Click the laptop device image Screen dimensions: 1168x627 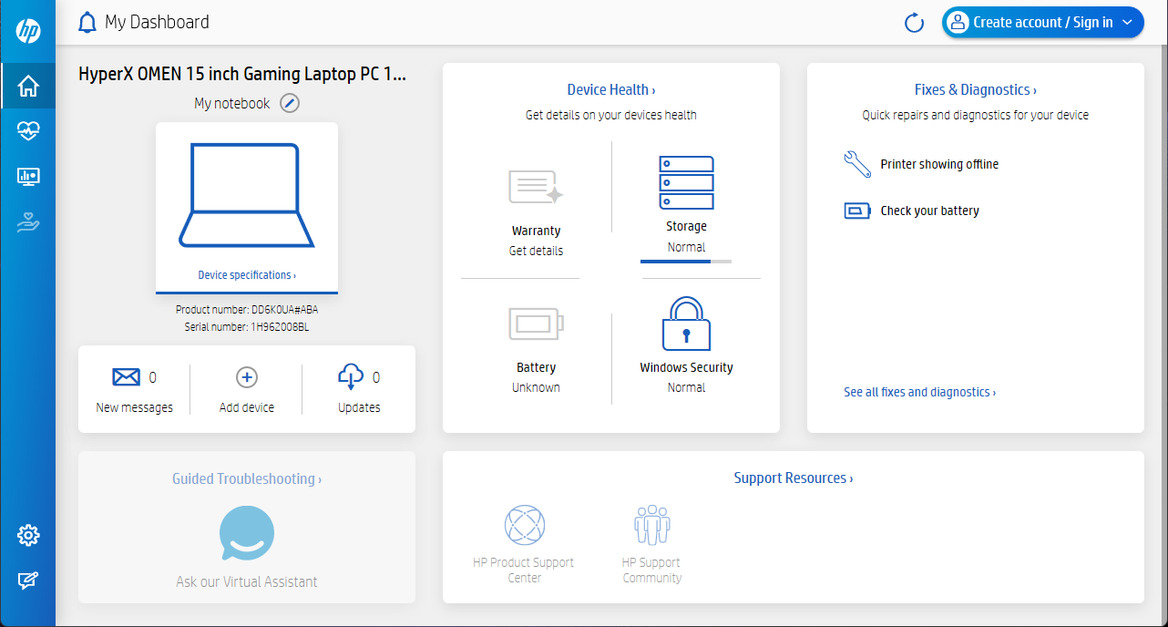[x=247, y=195]
